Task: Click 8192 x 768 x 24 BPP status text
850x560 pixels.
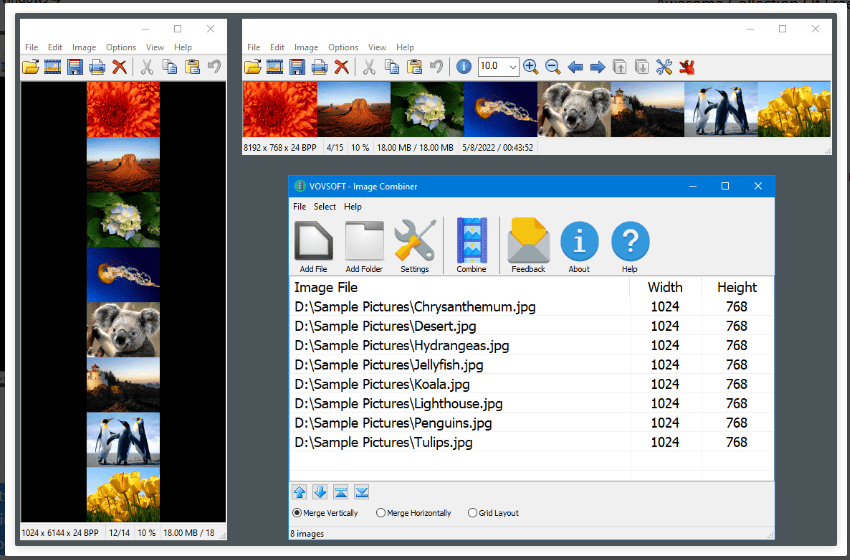Action: click(x=280, y=147)
